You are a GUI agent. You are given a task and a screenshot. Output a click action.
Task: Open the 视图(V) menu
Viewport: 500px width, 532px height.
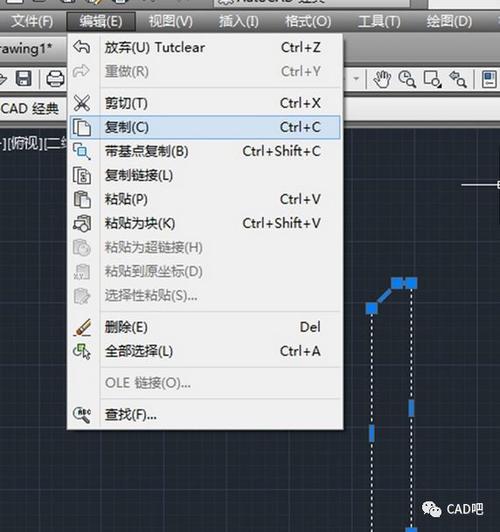point(171,22)
